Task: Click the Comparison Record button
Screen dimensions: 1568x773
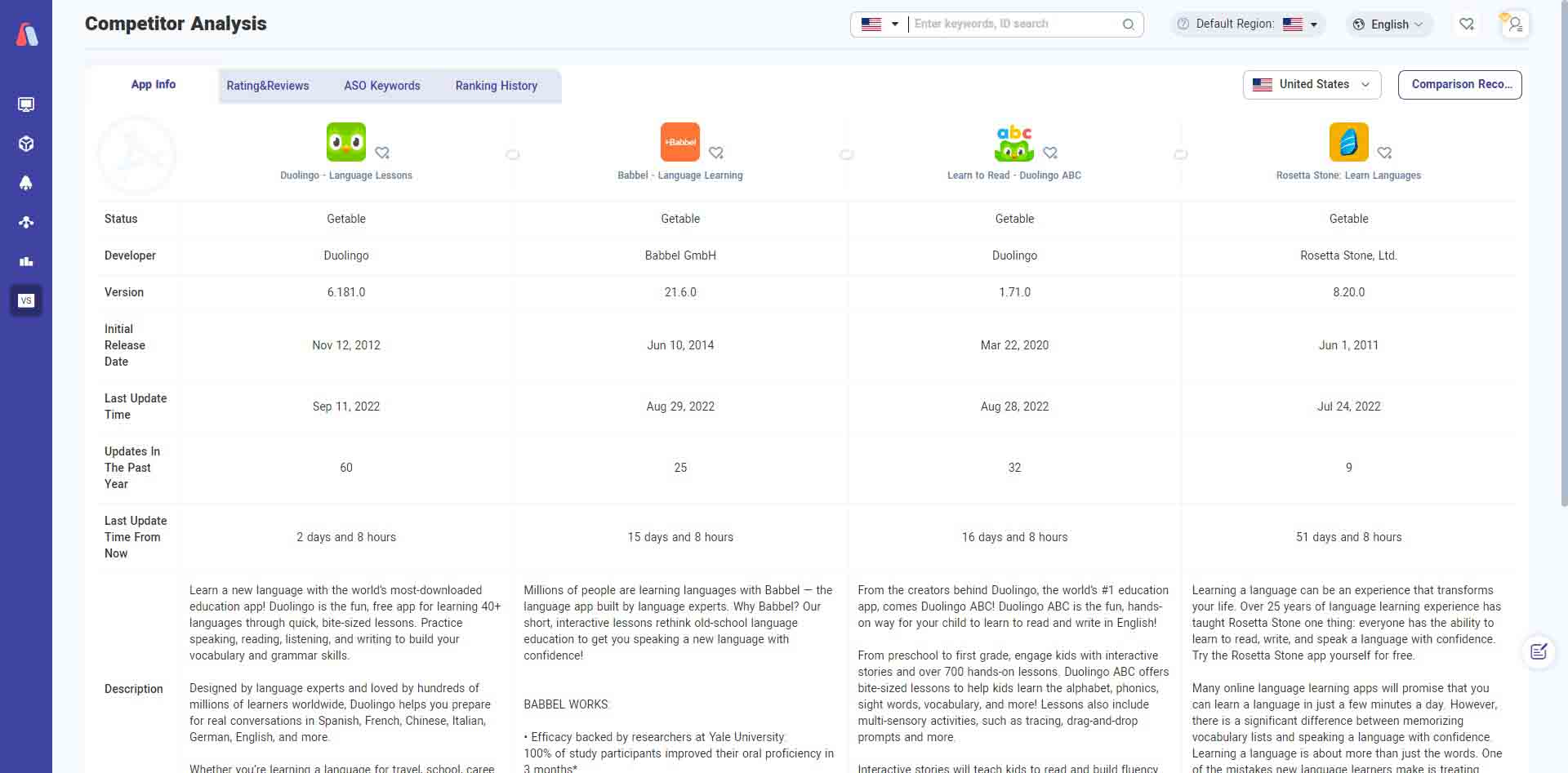Action: (x=1460, y=85)
